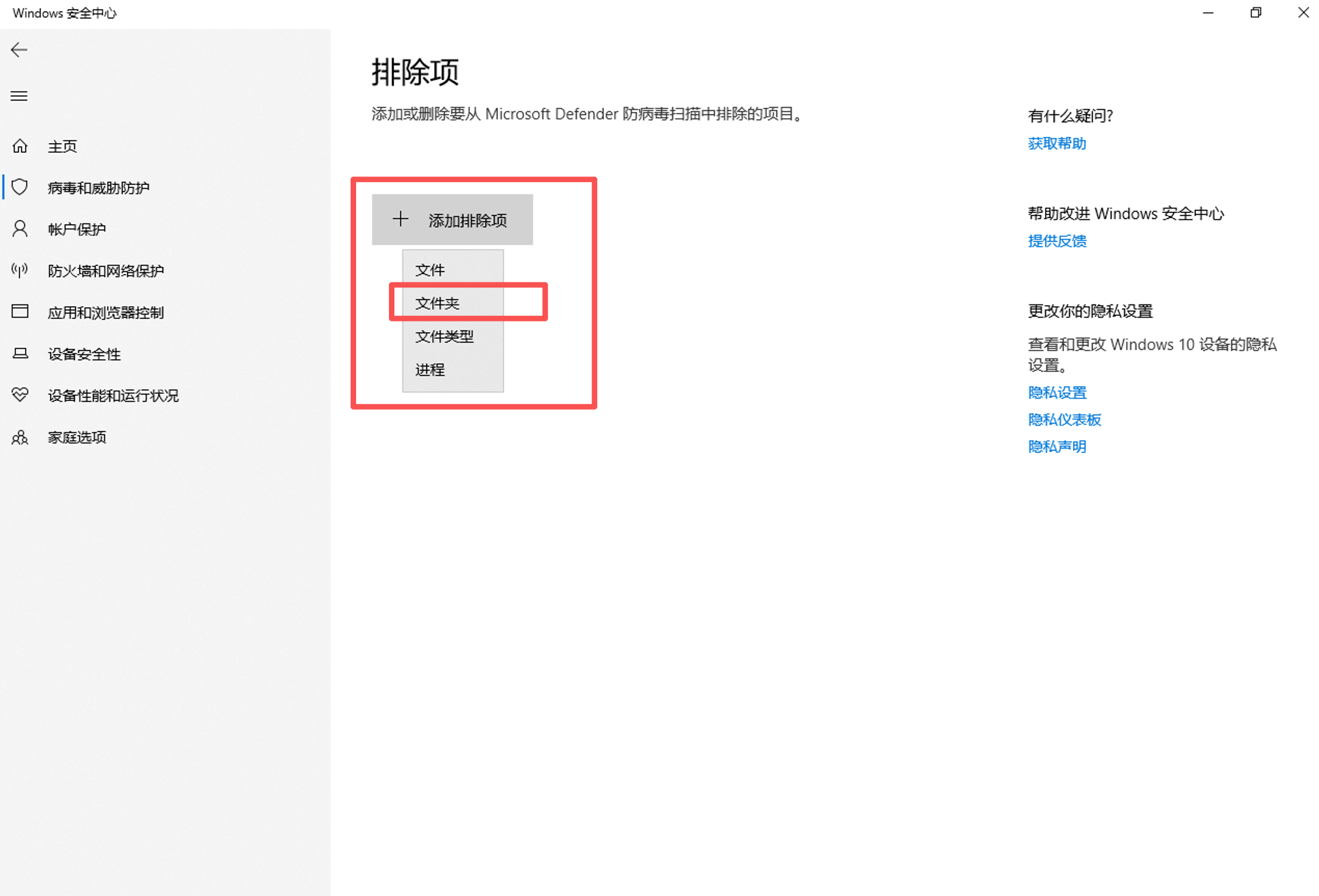Choose 进程 from the exclusion menu
The image size is (1319, 896).
coord(453,369)
